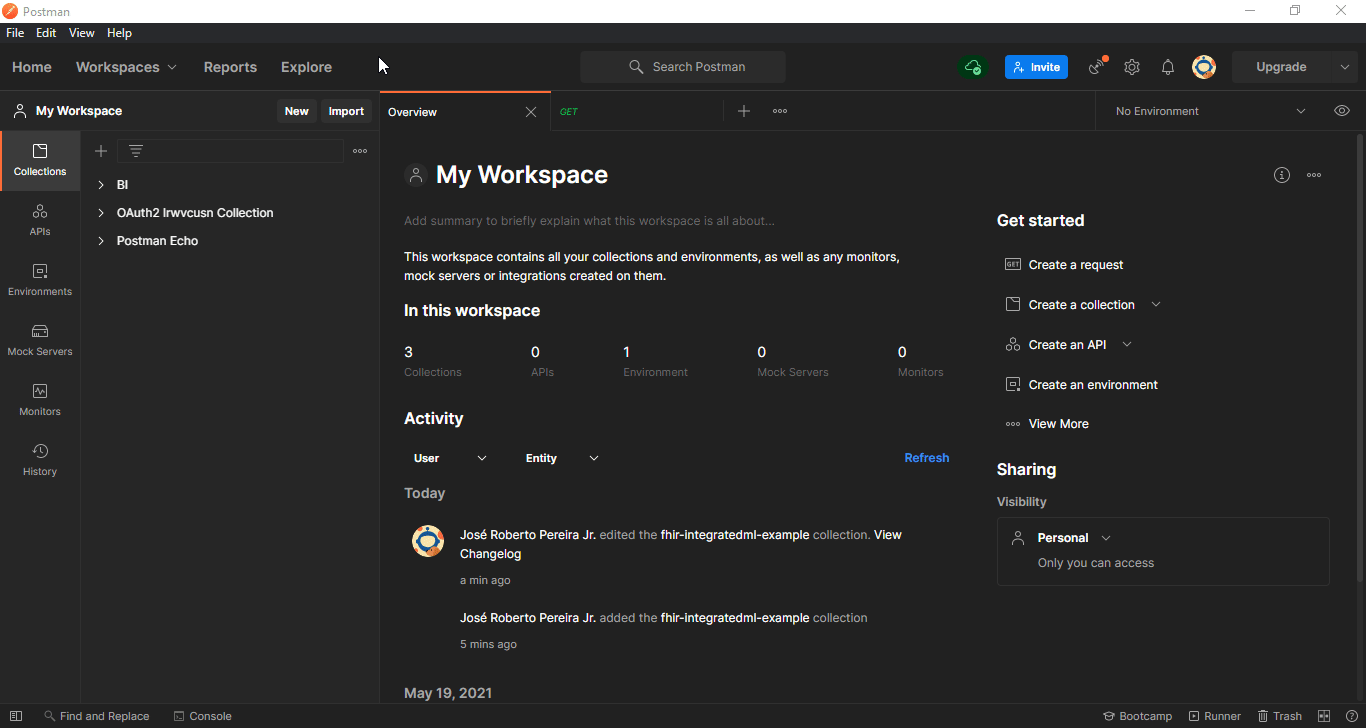Open collections panel more options ellipsis
The height and width of the screenshot is (728, 1366).
tap(360, 151)
